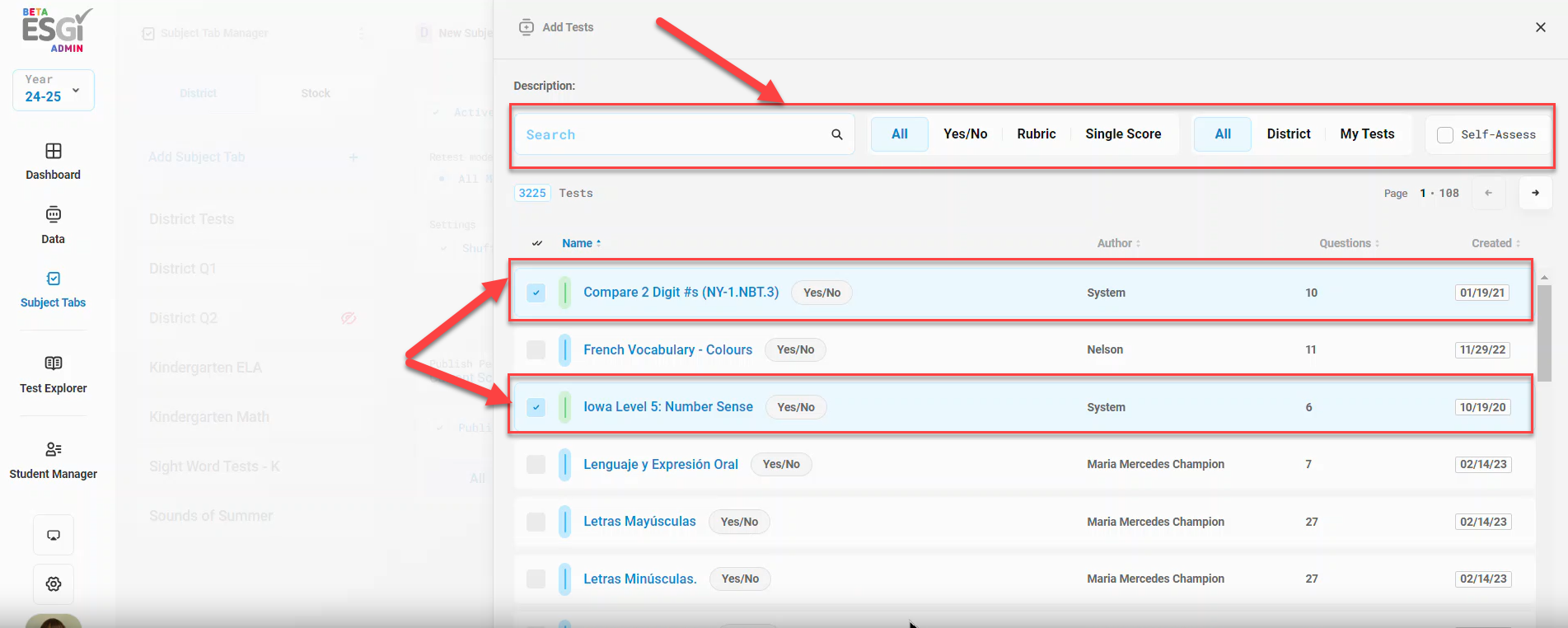Click the vertical scrollbar of test list
This screenshot has height=628, width=1568.
(1544, 332)
